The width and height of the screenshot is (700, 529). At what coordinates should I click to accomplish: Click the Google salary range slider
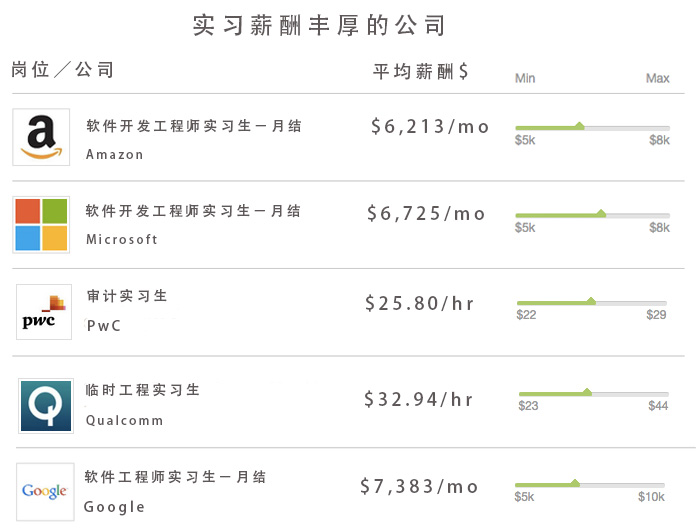[590, 485]
